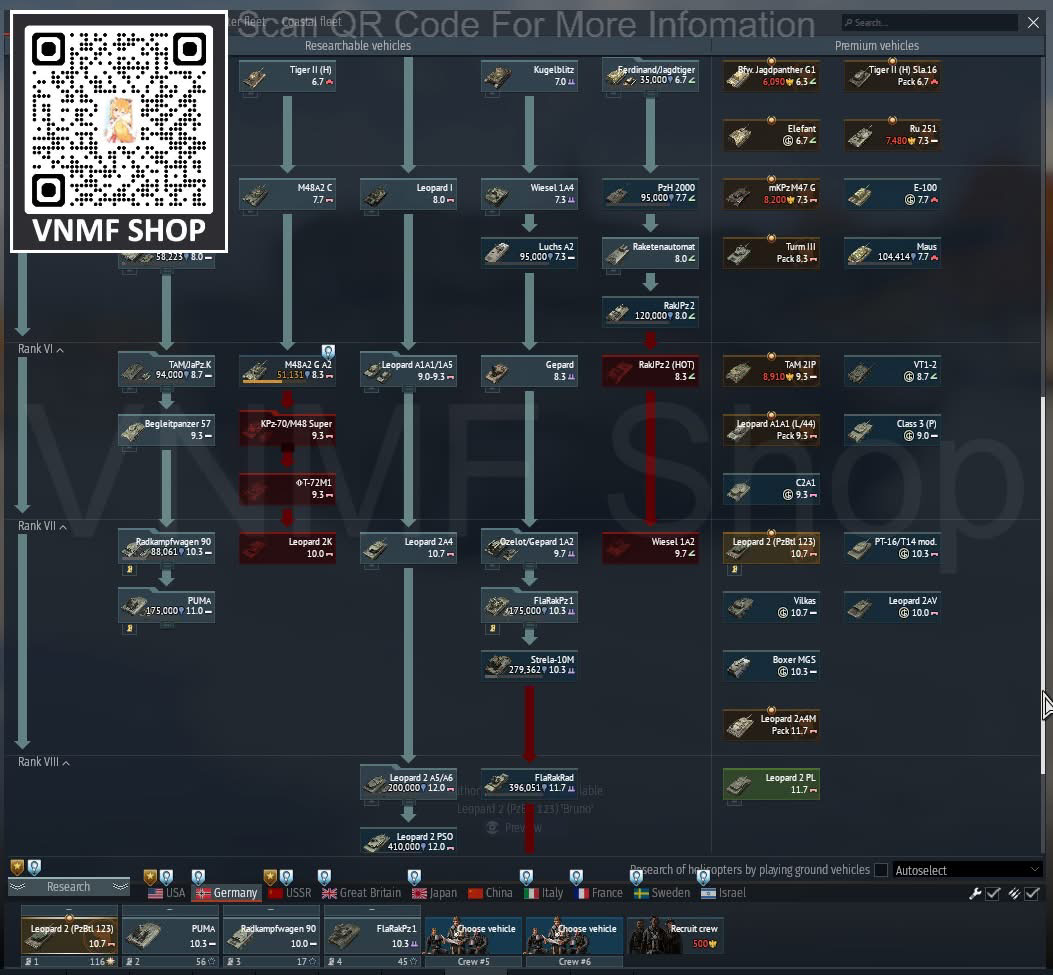Image resolution: width=1053 pixels, height=975 pixels.
Task: Select the Boxer MGS vehicle card
Action: pyautogui.click(x=771, y=666)
